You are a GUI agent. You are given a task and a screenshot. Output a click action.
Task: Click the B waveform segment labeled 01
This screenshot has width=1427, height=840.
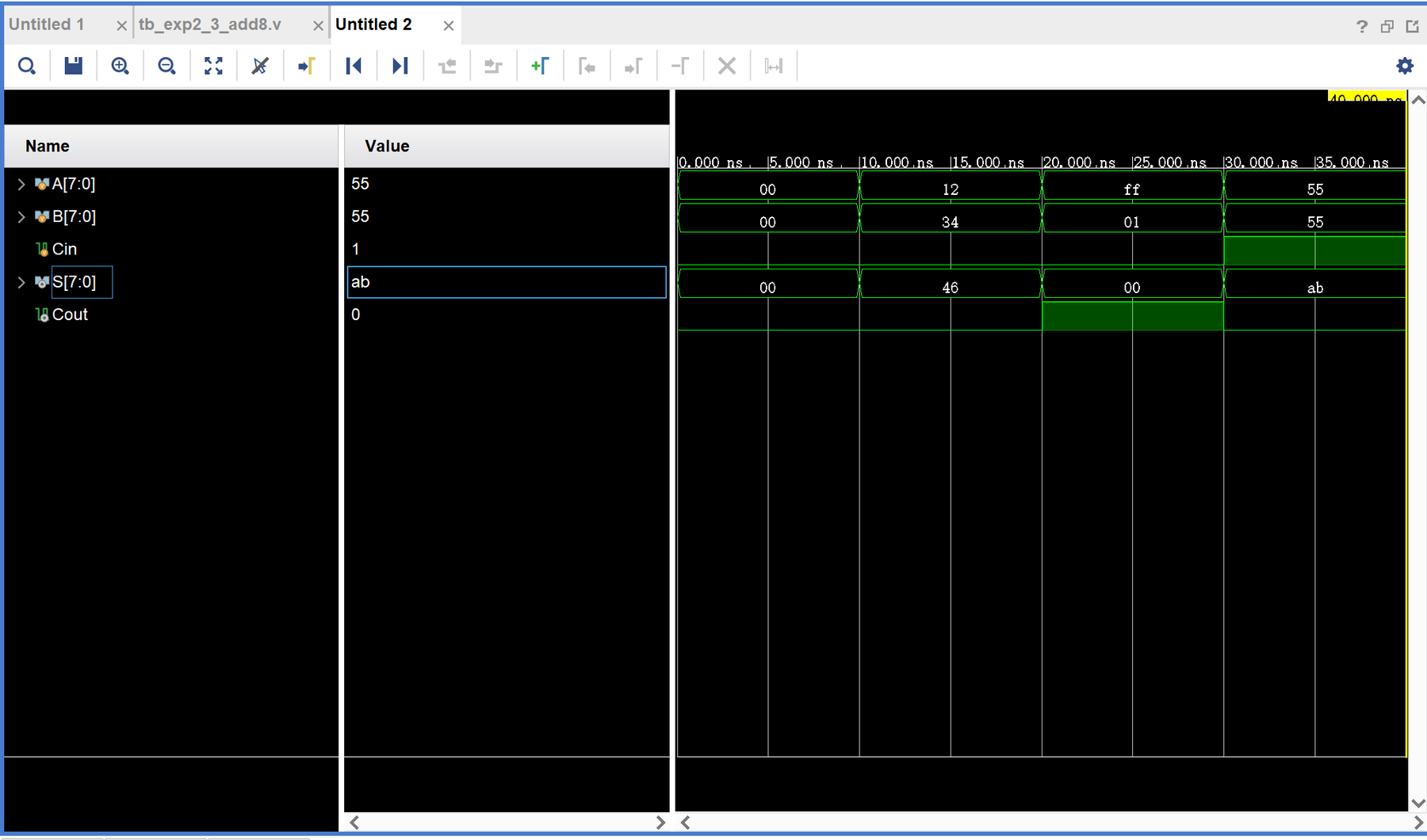pos(1132,219)
